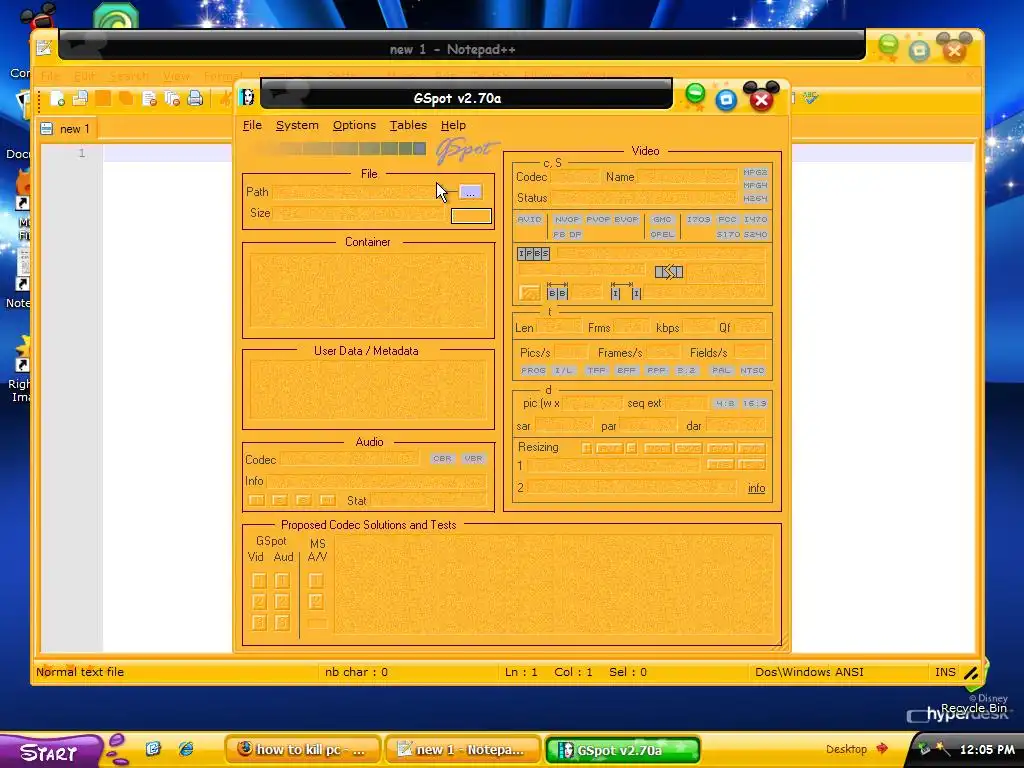Click the GMC indicator

click(x=662, y=219)
